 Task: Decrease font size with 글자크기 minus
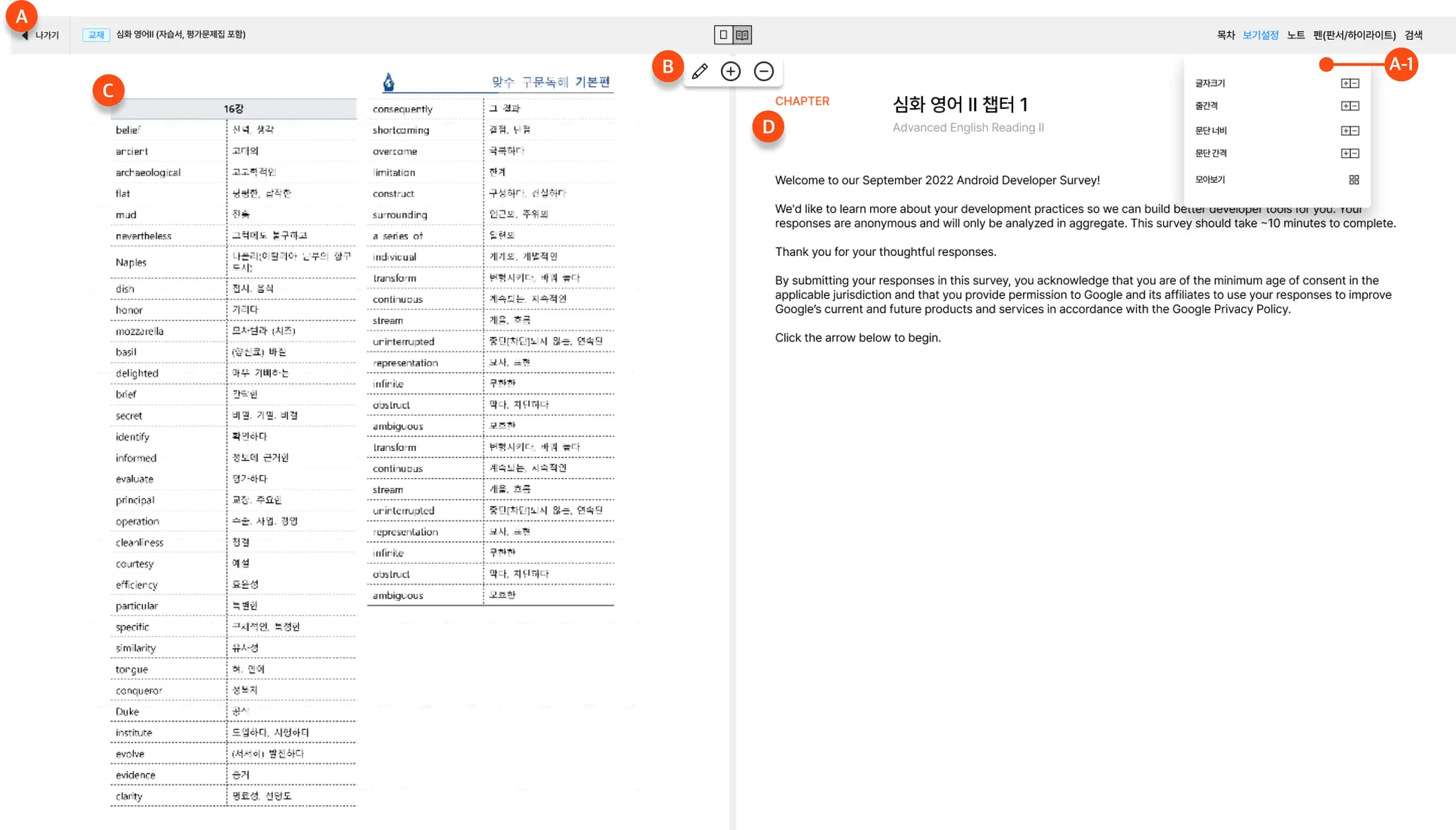(x=1355, y=83)
